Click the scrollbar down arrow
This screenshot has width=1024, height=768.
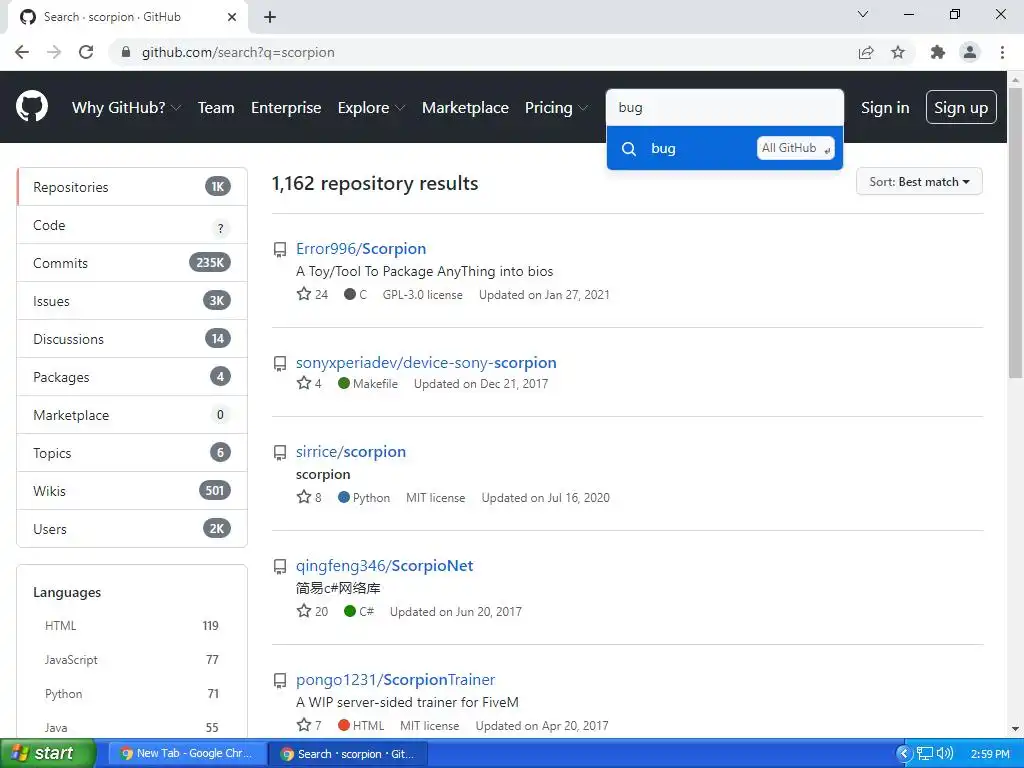click(x=1015, y=729)
